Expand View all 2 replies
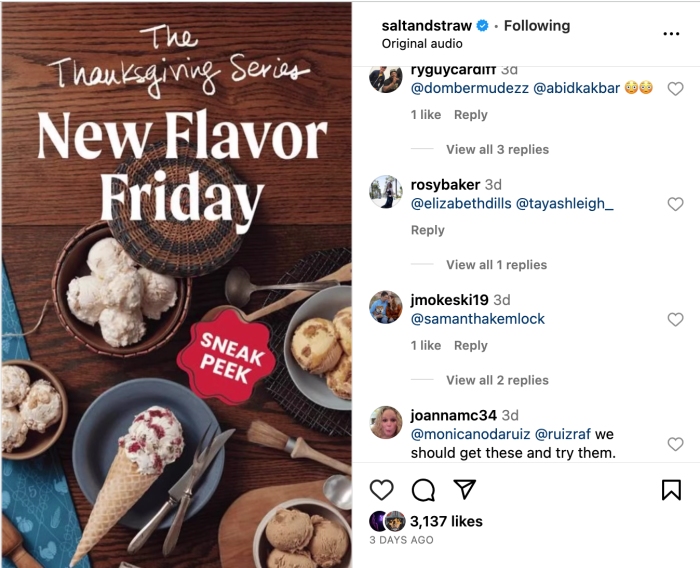 point(497,380)
